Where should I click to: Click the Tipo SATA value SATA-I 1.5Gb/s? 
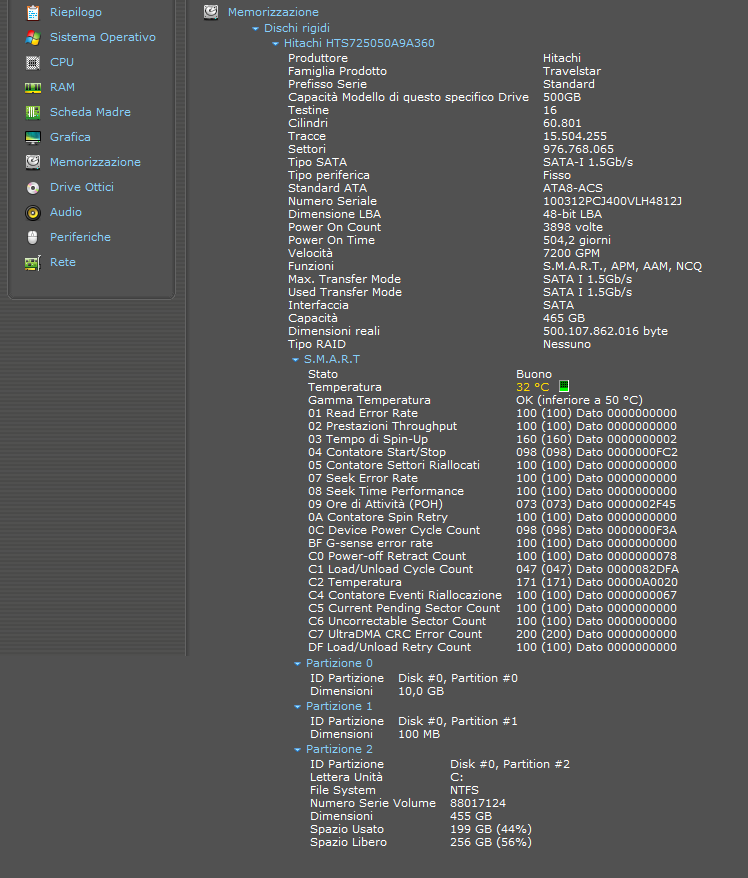coord(588,162)
